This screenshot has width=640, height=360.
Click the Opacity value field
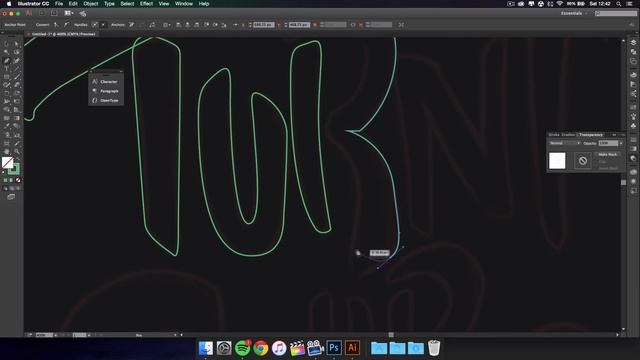click(x=608, y=143)
